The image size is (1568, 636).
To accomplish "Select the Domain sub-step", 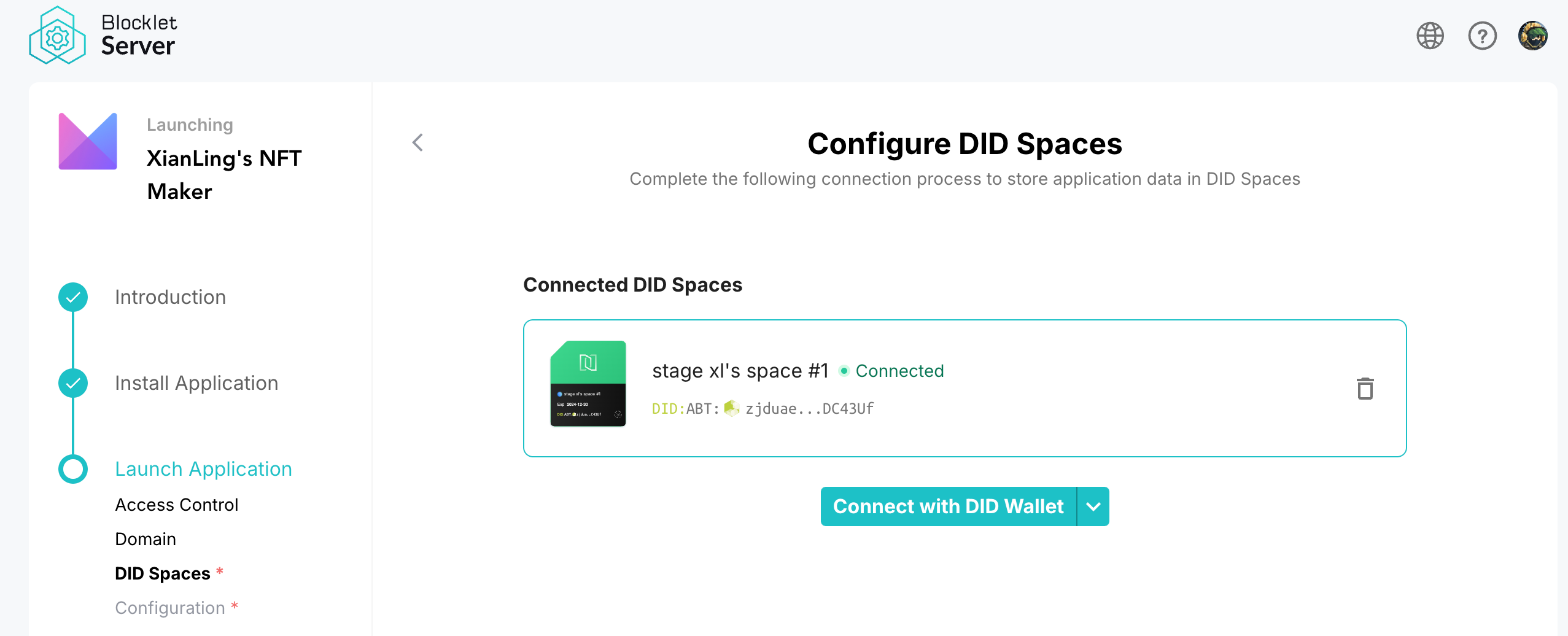I will point(146,539).
